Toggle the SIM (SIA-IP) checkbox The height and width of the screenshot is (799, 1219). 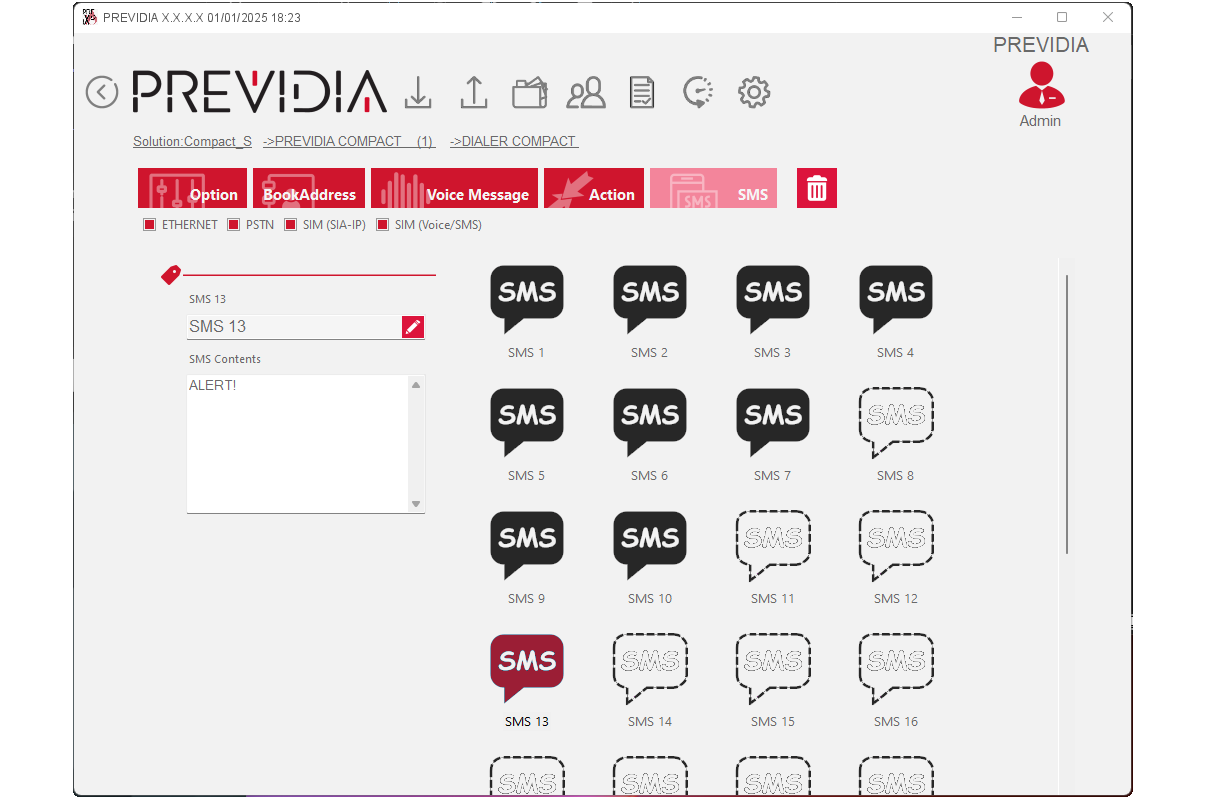[x=291, y=225]
